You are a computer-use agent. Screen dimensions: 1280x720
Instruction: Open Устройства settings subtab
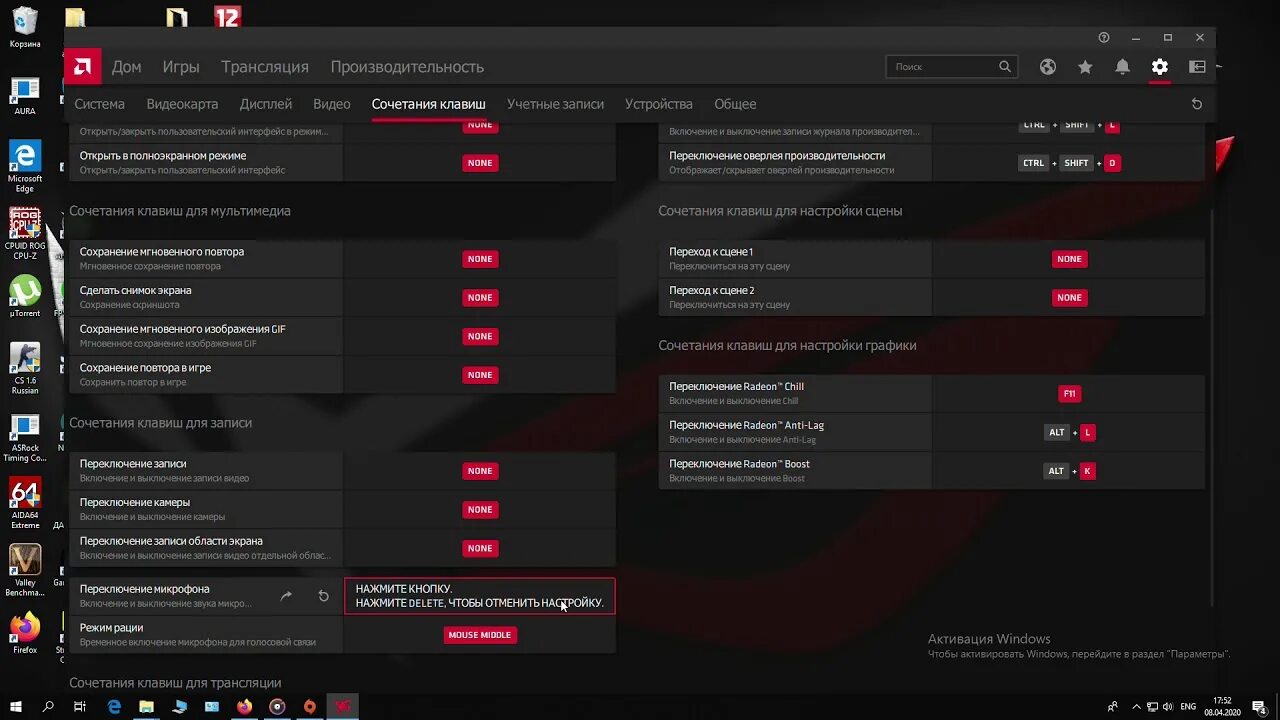659,104
